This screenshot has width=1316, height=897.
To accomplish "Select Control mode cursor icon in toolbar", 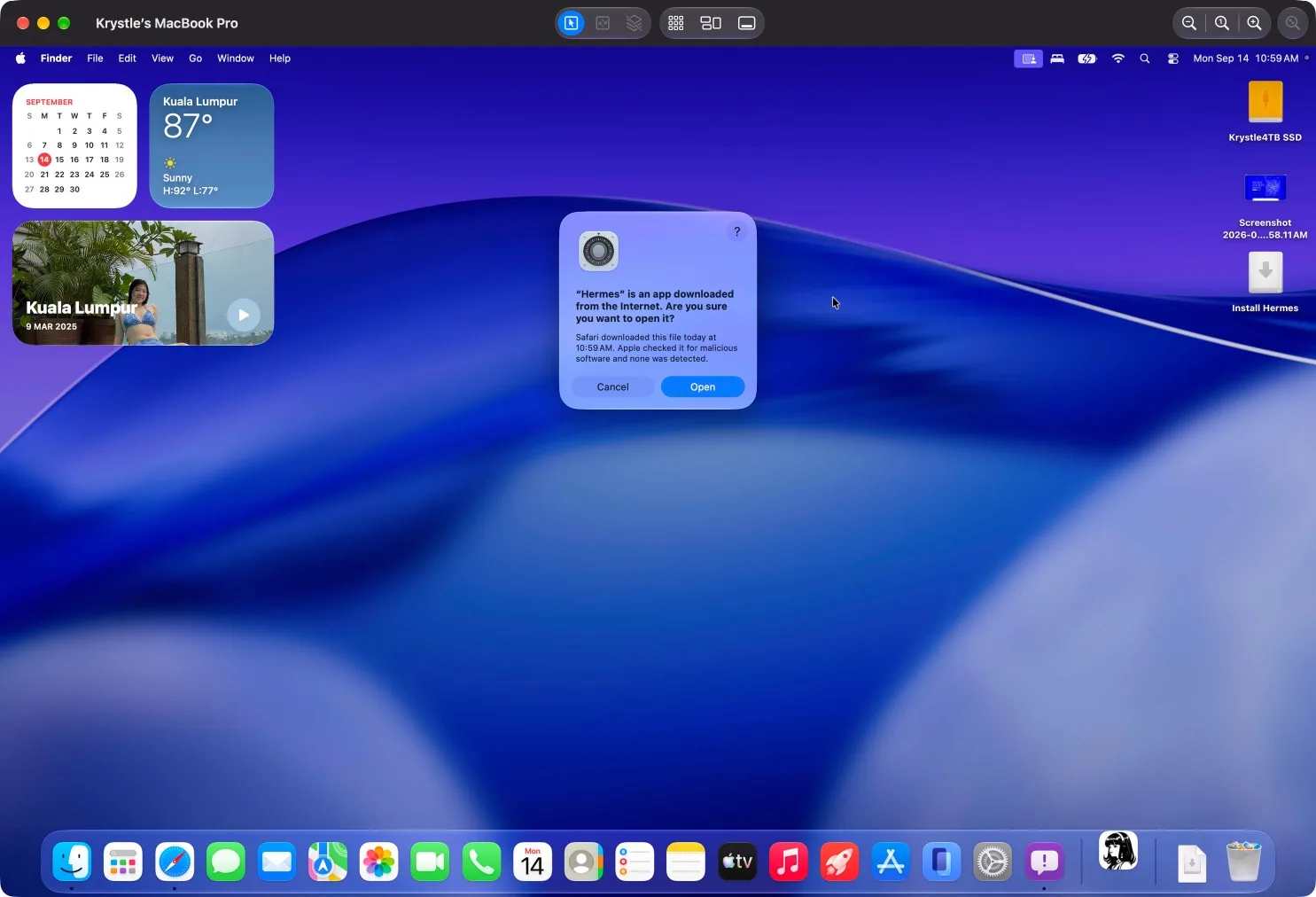I will tap(572, 23).
